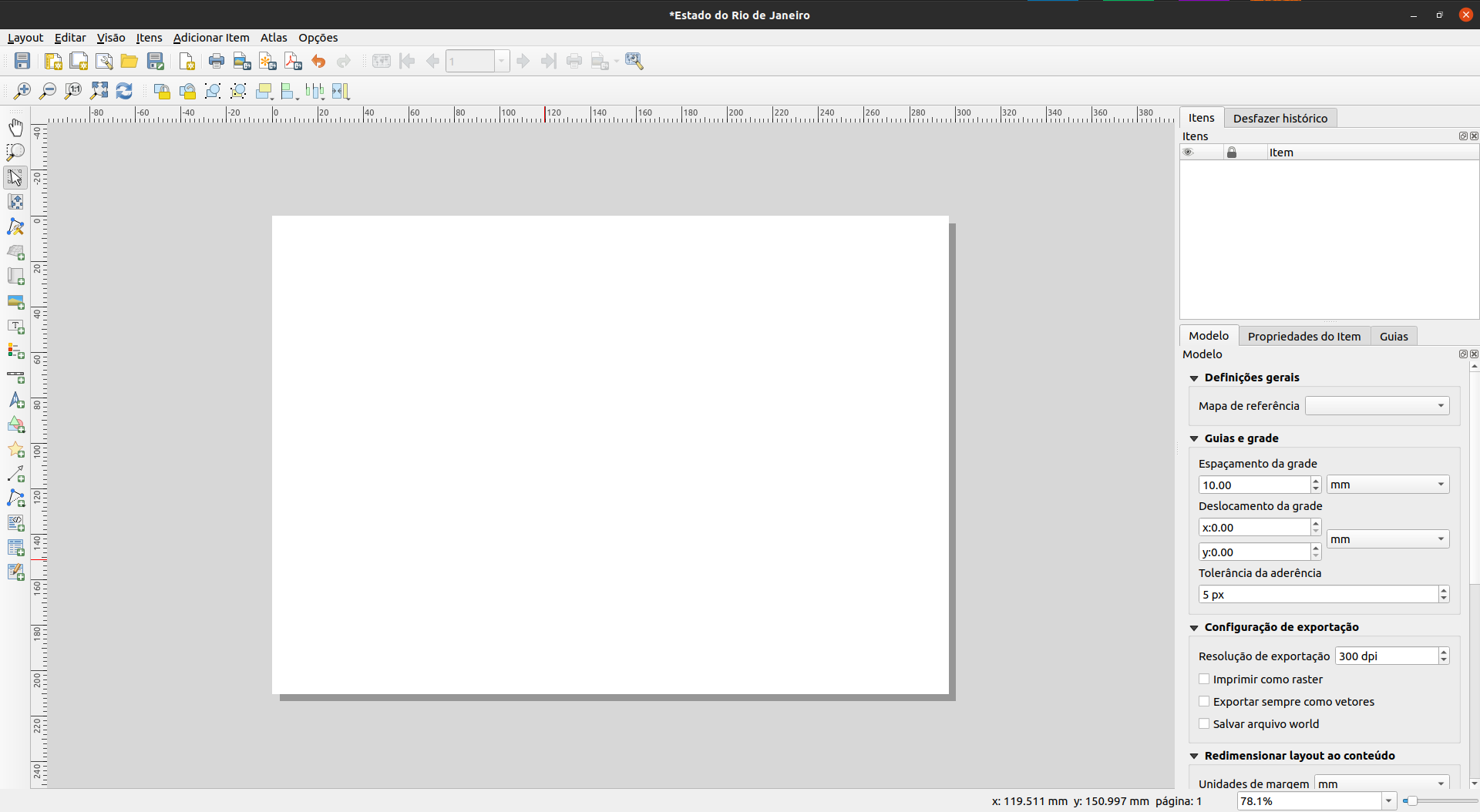Add an HTML frame item
The image size is (1480, 812).
click(15, 523)
